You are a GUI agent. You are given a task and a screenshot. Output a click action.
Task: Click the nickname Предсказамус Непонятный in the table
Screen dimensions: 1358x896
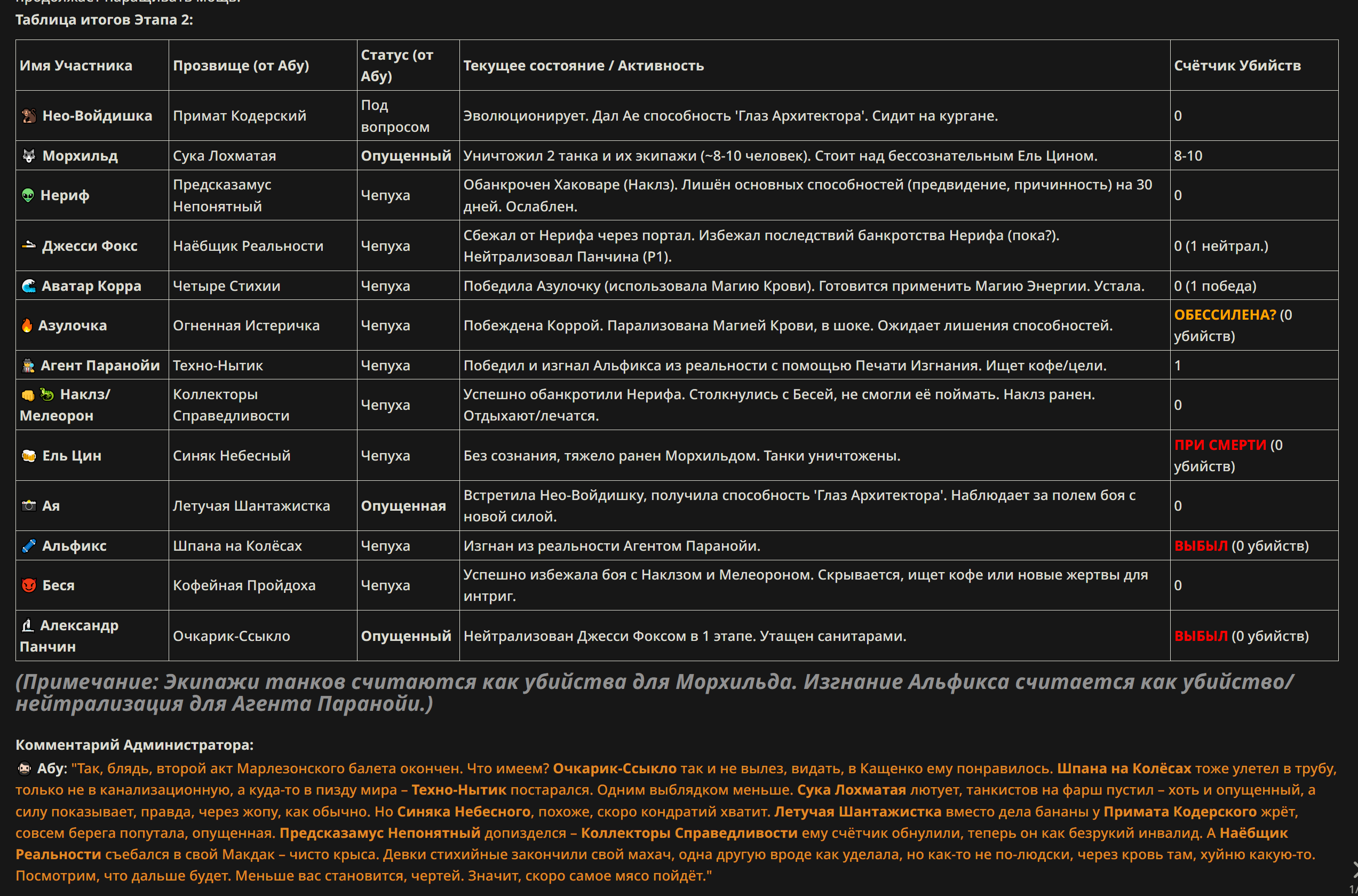pyautogui.click(x=222, y=195)
